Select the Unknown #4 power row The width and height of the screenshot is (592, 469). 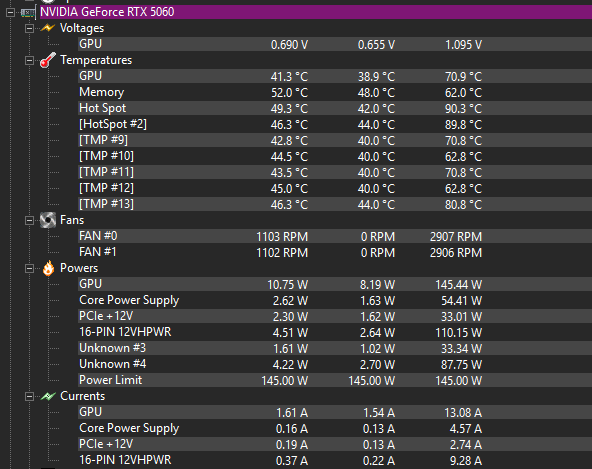click(335, 364)
